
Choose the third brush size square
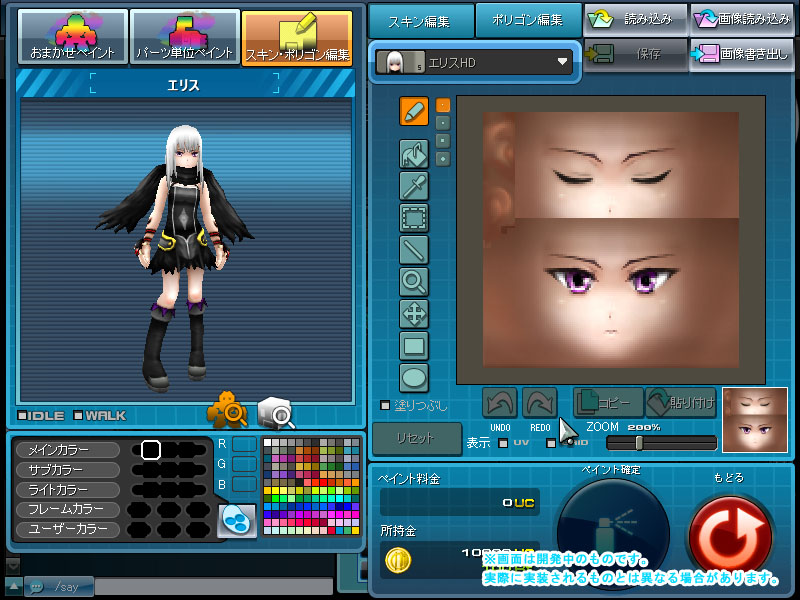click(x=443, y=141)
